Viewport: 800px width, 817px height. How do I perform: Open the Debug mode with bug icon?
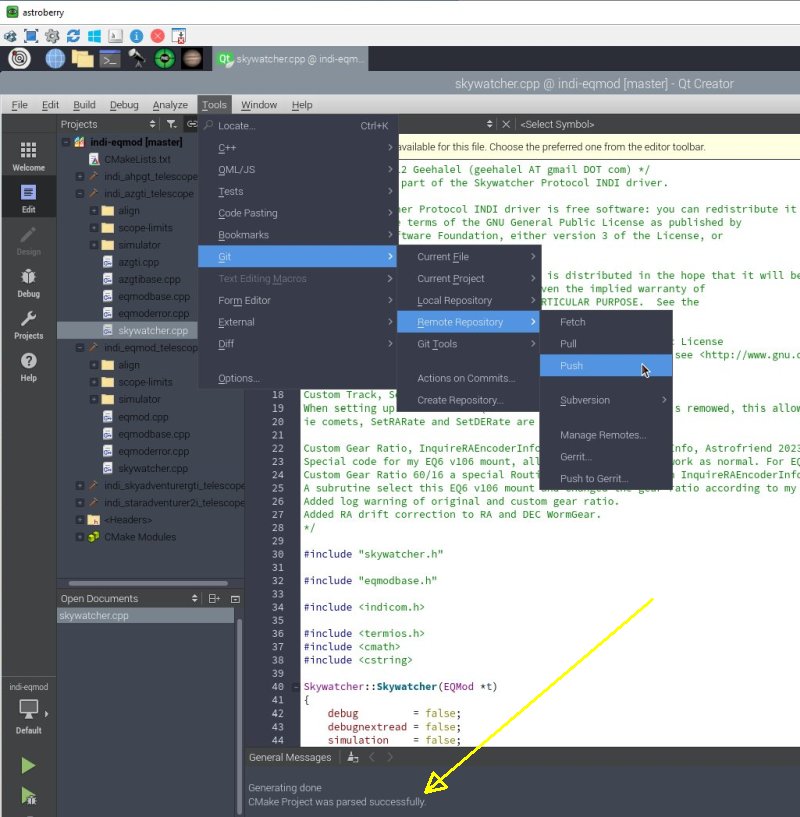point(28,283)
